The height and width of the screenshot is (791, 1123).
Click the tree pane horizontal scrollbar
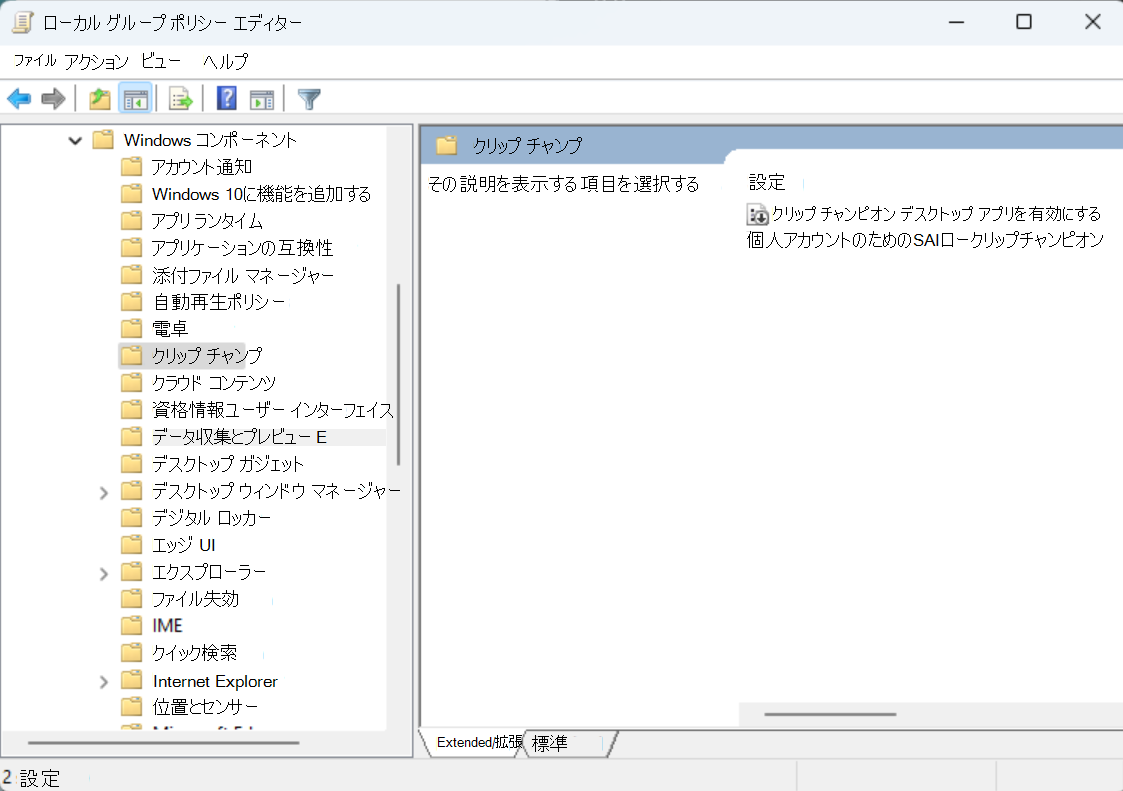click(x=163, y=743)
